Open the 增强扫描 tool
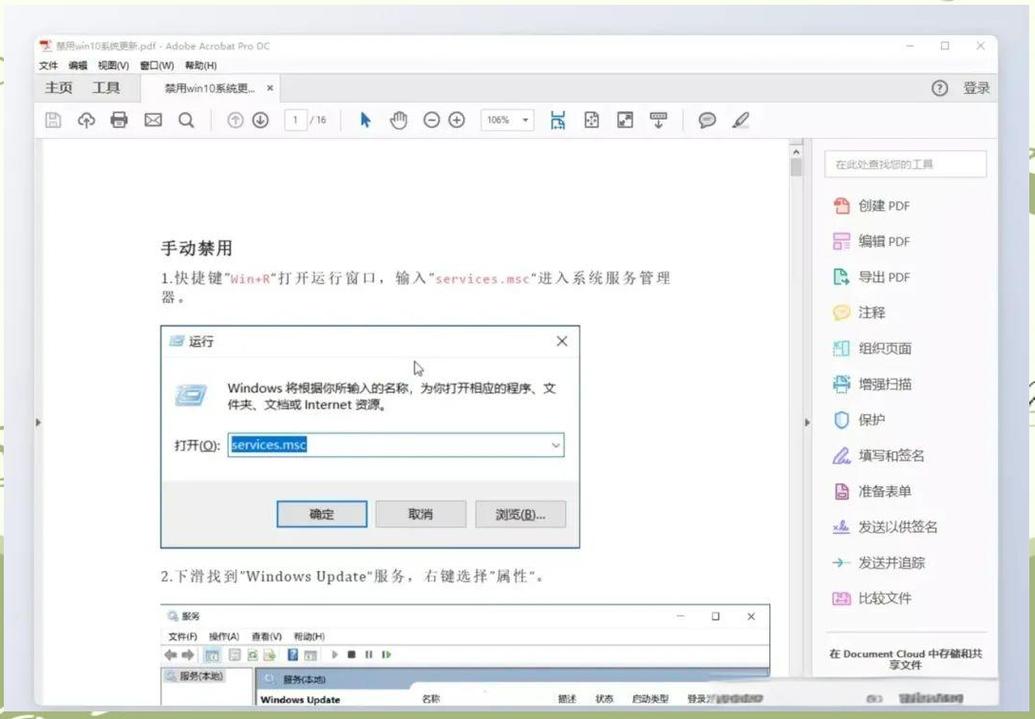The width and height of the screenshot is (1035, 719). [886, 383]
